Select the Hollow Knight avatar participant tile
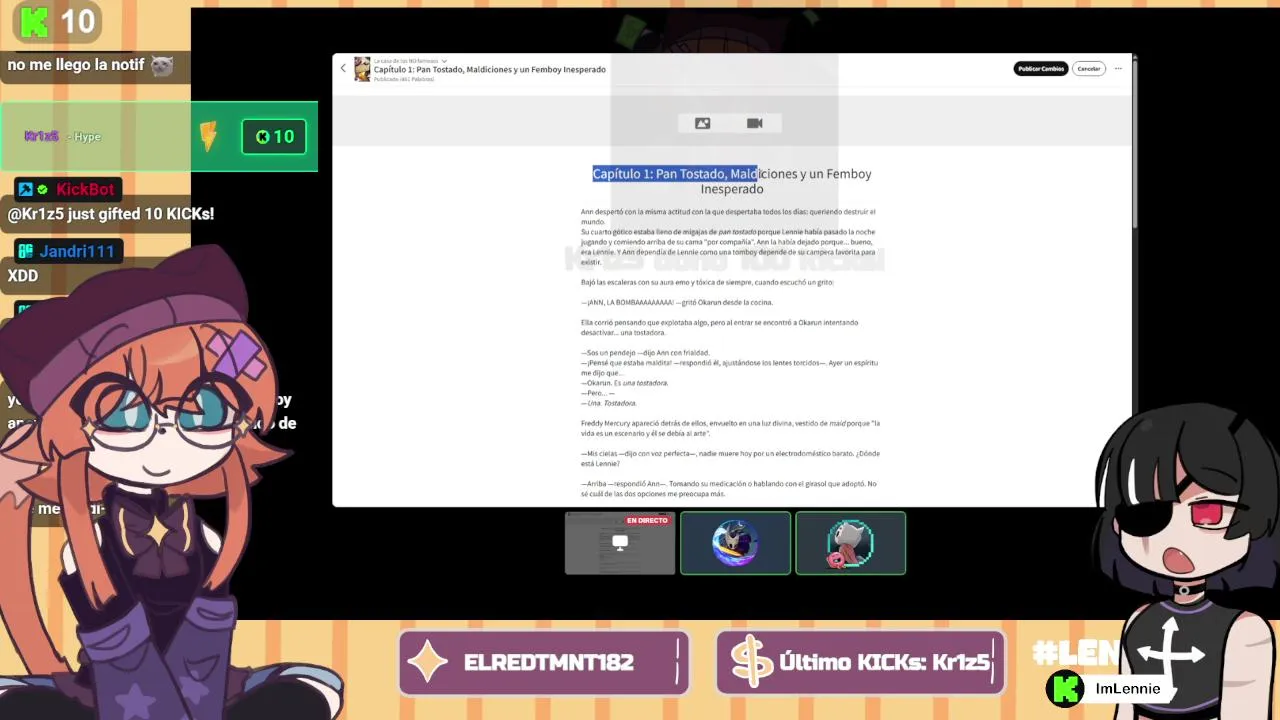1280x720 pixels. coord(736,543)
